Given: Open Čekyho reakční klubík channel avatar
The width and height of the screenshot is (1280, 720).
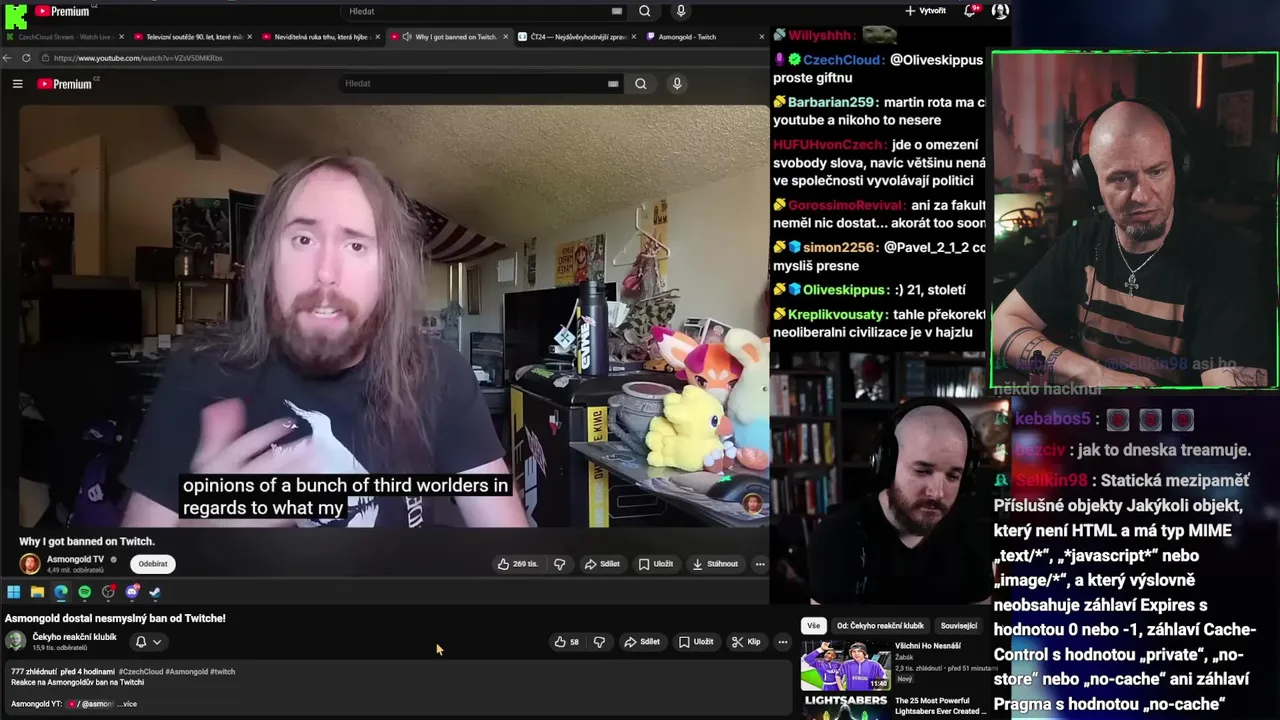Looking at the screenshot, I should [x=15, y=641].
